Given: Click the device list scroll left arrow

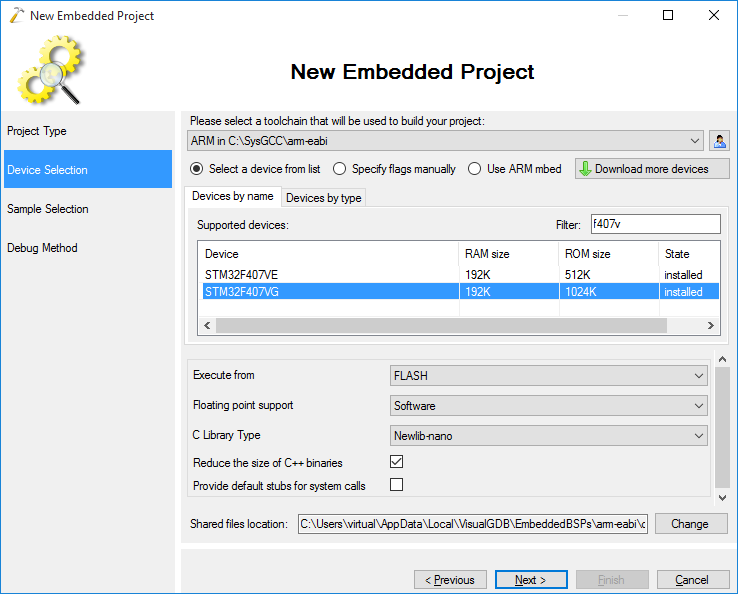Looking at the screenshot, I should click(x=207, y=325).
